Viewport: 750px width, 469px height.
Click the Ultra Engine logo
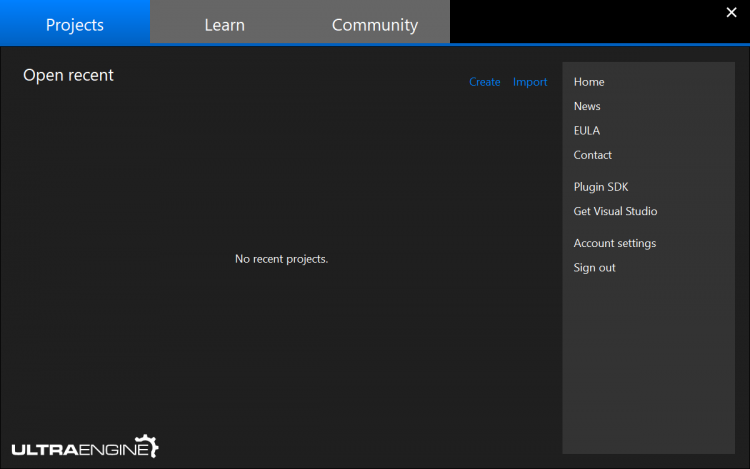pos(85,447)
